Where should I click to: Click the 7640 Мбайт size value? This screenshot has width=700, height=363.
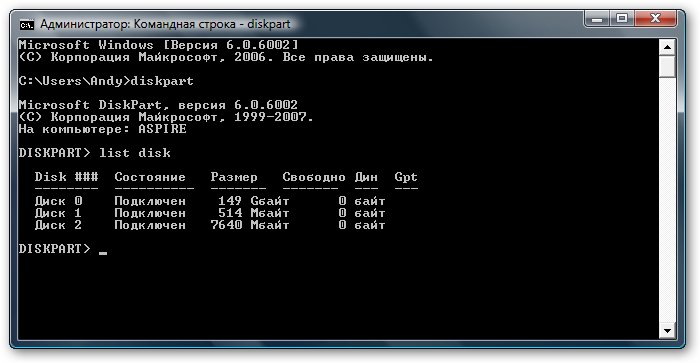(250, 225)
